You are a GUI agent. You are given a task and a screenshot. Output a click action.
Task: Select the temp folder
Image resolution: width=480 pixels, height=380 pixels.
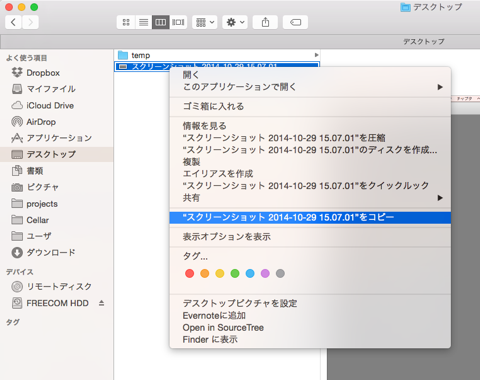[x=217, y=55]
